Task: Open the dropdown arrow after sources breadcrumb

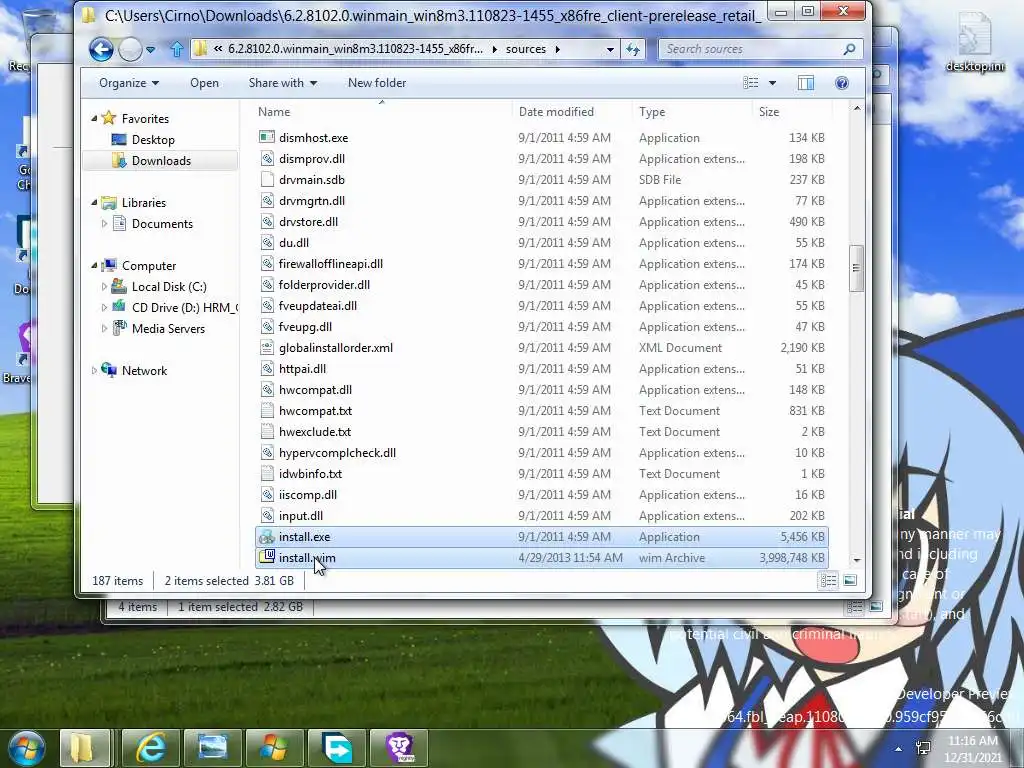Action: (558, 49)
